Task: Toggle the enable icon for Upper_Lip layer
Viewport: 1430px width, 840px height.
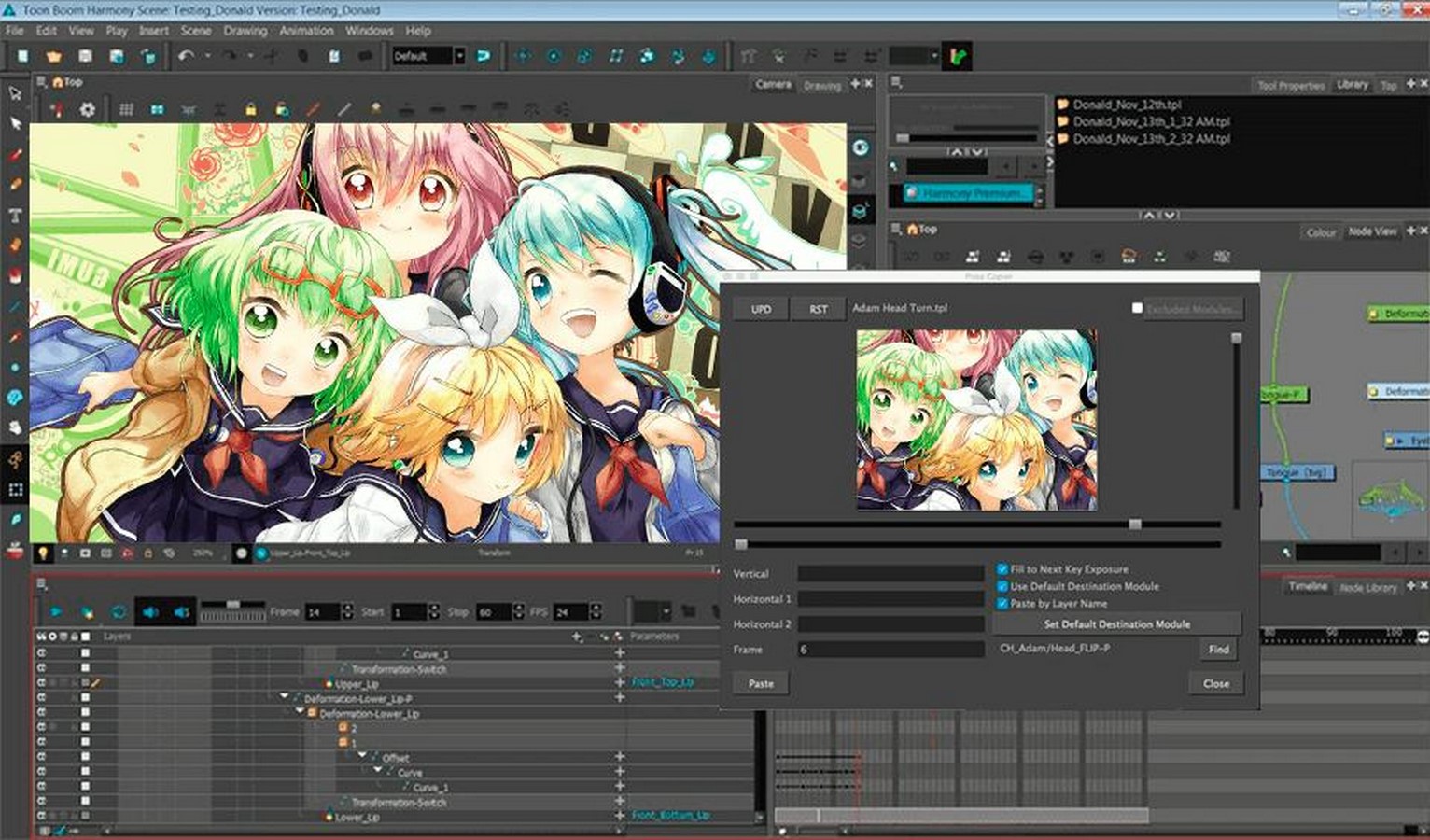Action: tap(41, 683)
